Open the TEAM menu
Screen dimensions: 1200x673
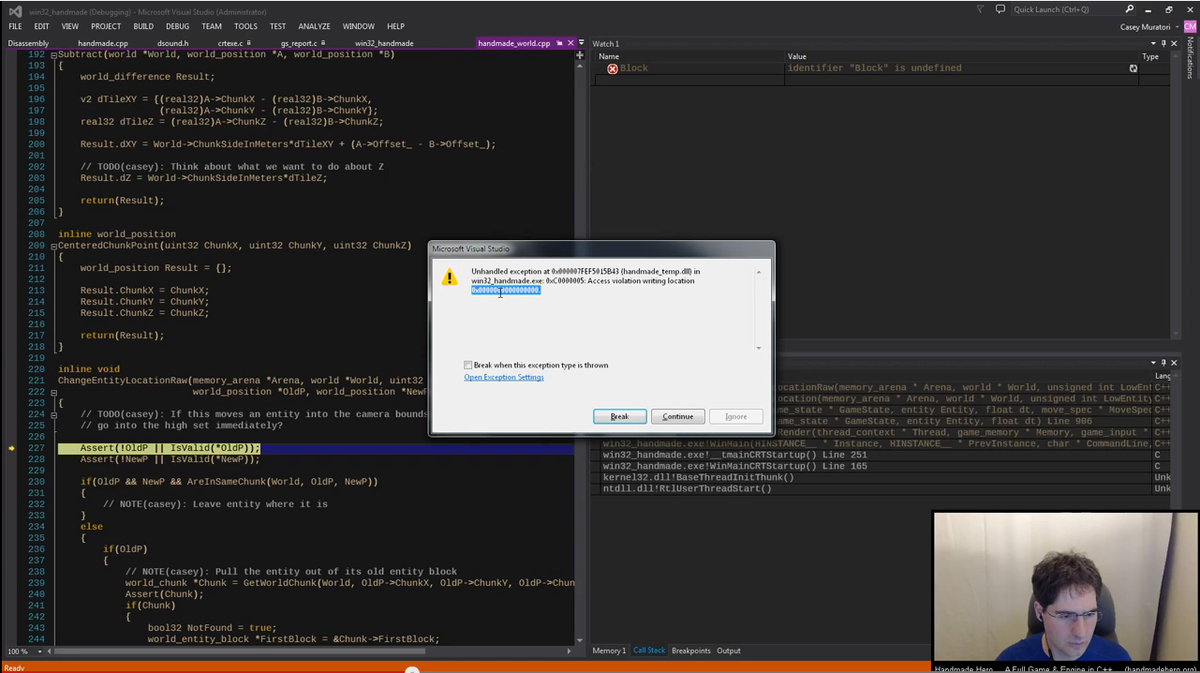click(212, 27)
